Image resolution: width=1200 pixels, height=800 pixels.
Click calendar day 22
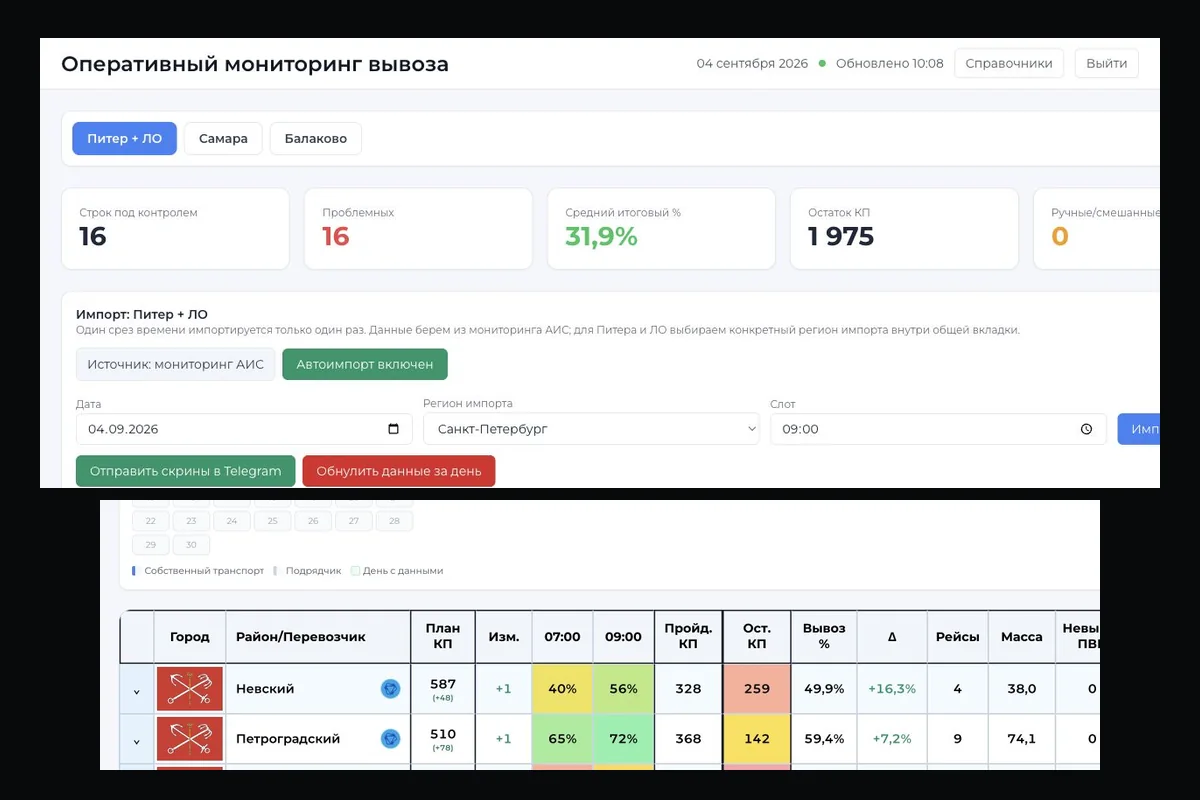pos(151,521)
